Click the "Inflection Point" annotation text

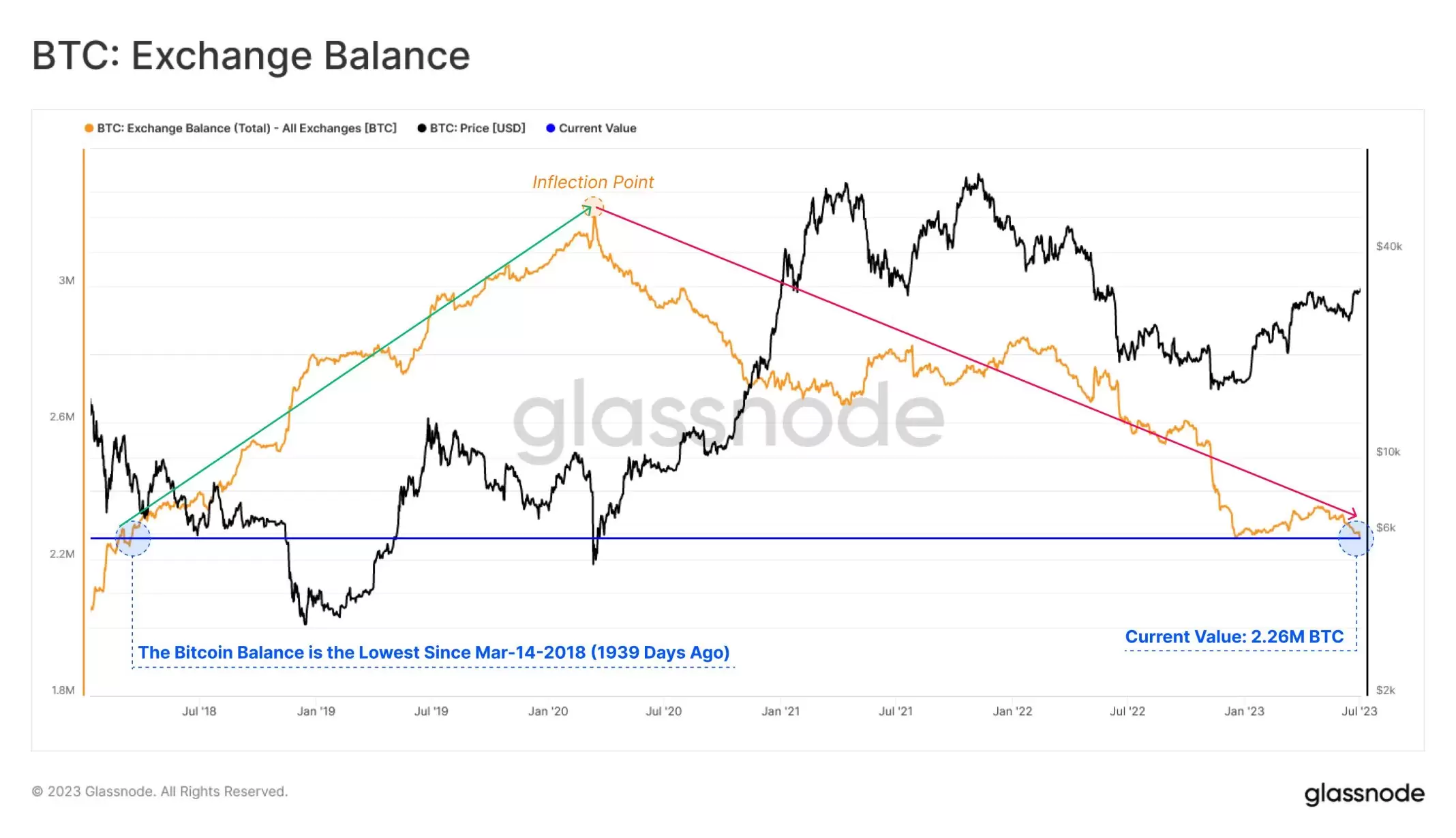point(592,182)
